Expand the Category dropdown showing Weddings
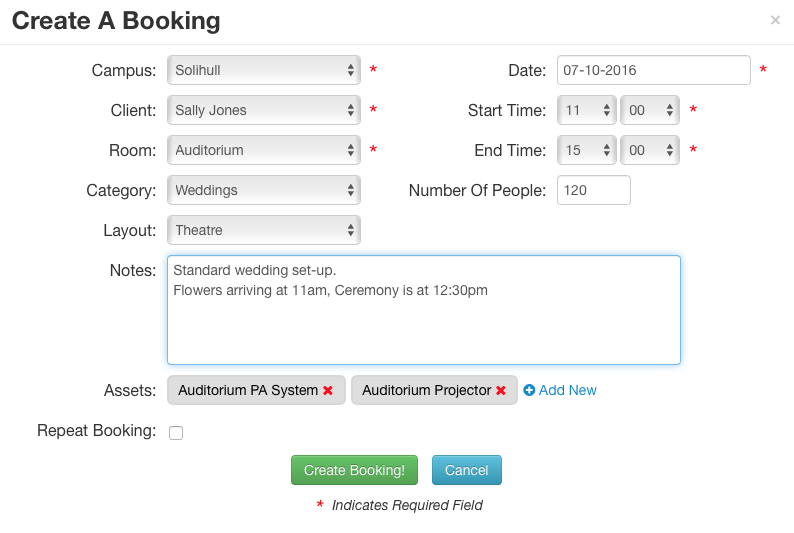This screenshot has width=794, height=533. click(264, 190)
